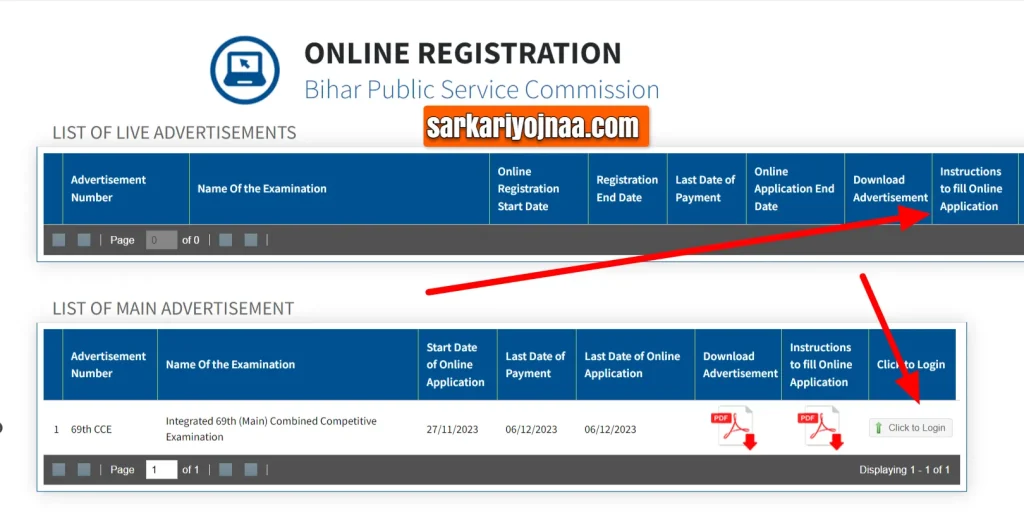Click '06/12/2023' in Last Date of Payment column
This screenshot has height=520, width=1024.
[531, 429]
